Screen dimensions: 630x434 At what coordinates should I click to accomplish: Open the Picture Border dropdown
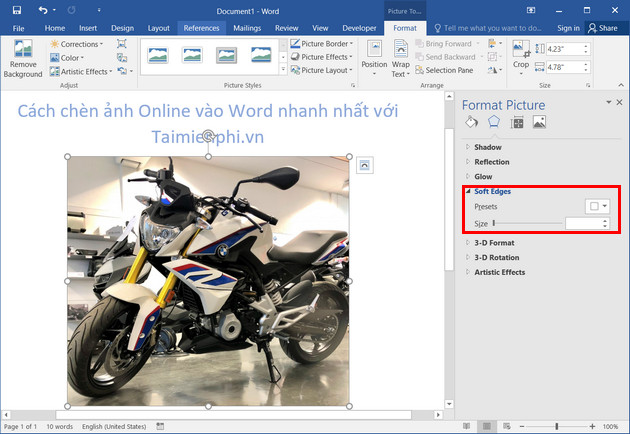[322, 43]
